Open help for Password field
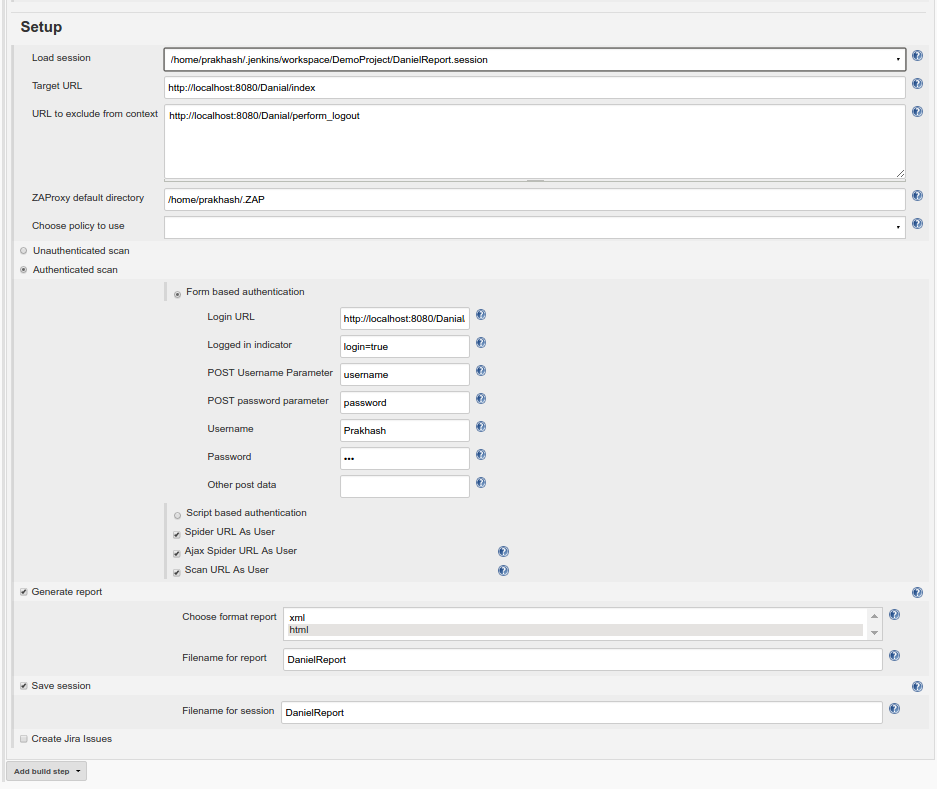The height and width of the screenshot is (789, 937). (480, 455)
